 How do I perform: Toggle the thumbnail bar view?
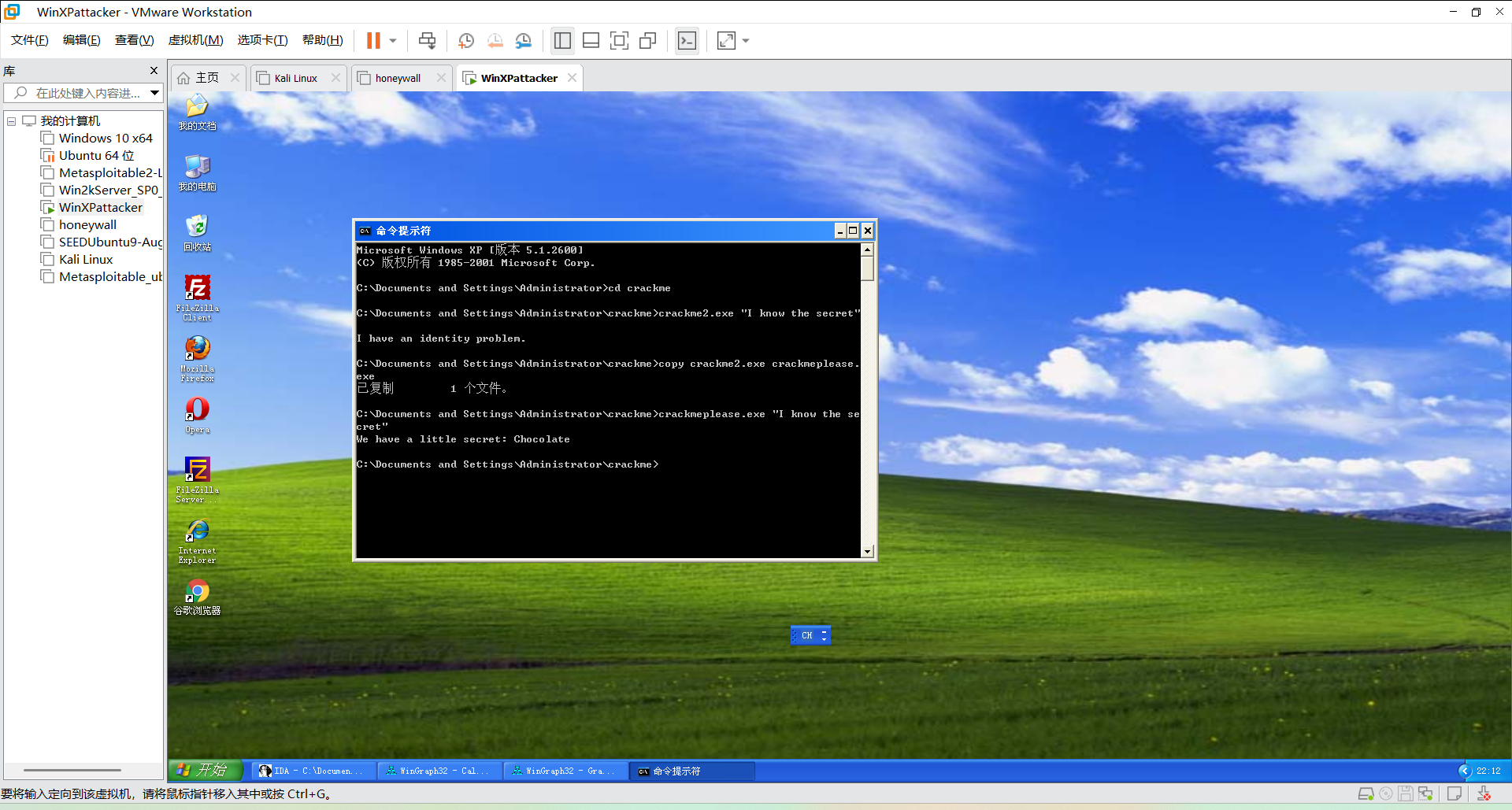pos(591,40)
